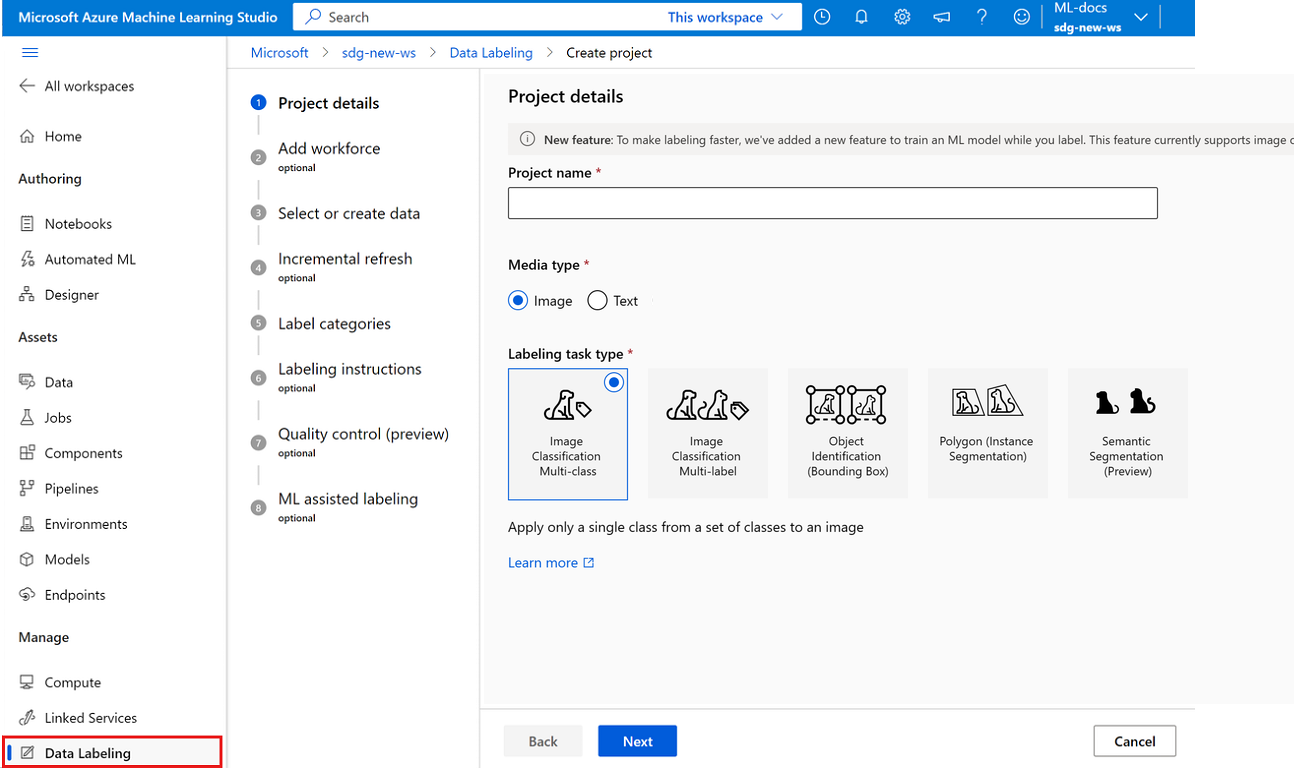The height and width of the screenshot is (768, 1294).
Task: Select the Image Classification Multi-label task type
Action: [x=708, y=433]
